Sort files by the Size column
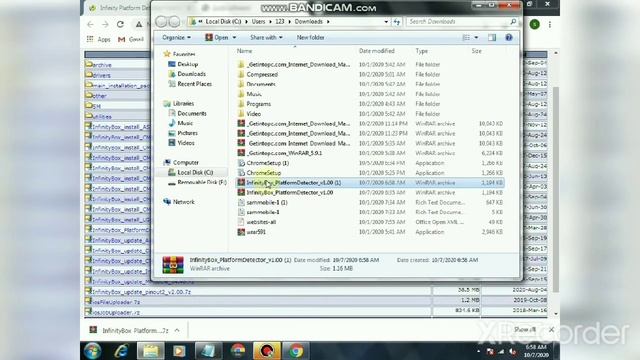This screenshot has width=640, height=360. (x=476, y=51)
